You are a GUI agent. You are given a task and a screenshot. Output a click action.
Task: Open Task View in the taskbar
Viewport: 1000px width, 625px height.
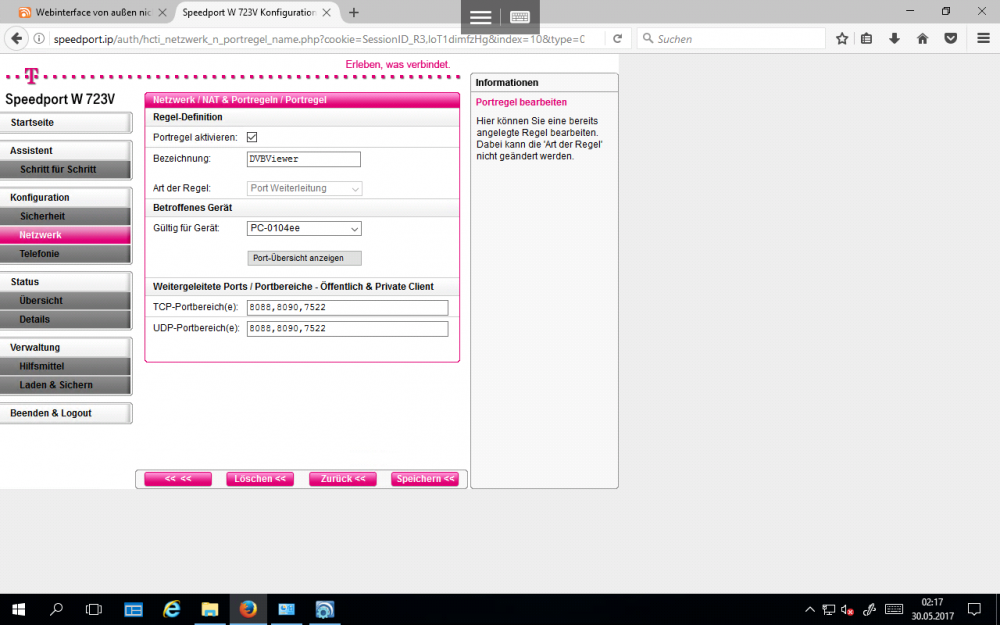pyautogui.click(x=94, y=610)
